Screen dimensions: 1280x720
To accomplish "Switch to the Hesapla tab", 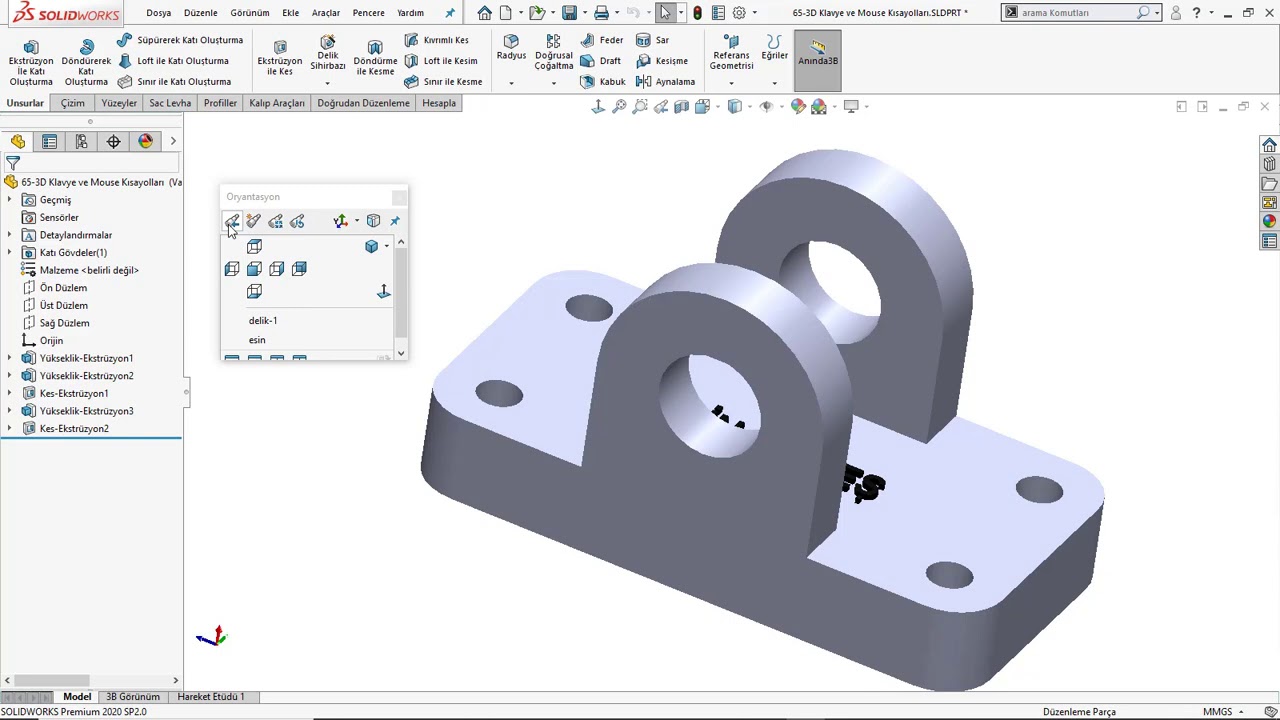I will point(439,103).
